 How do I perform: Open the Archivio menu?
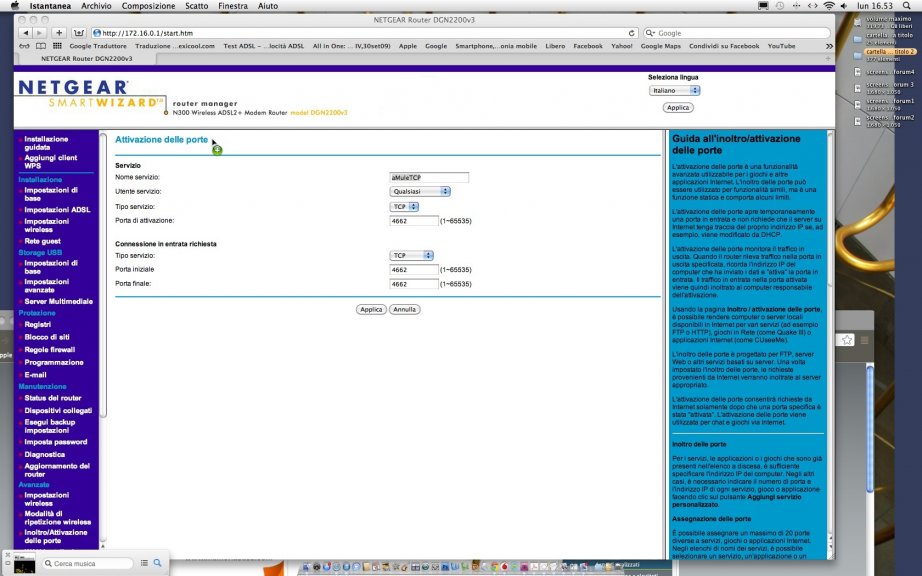coord(96,6)
